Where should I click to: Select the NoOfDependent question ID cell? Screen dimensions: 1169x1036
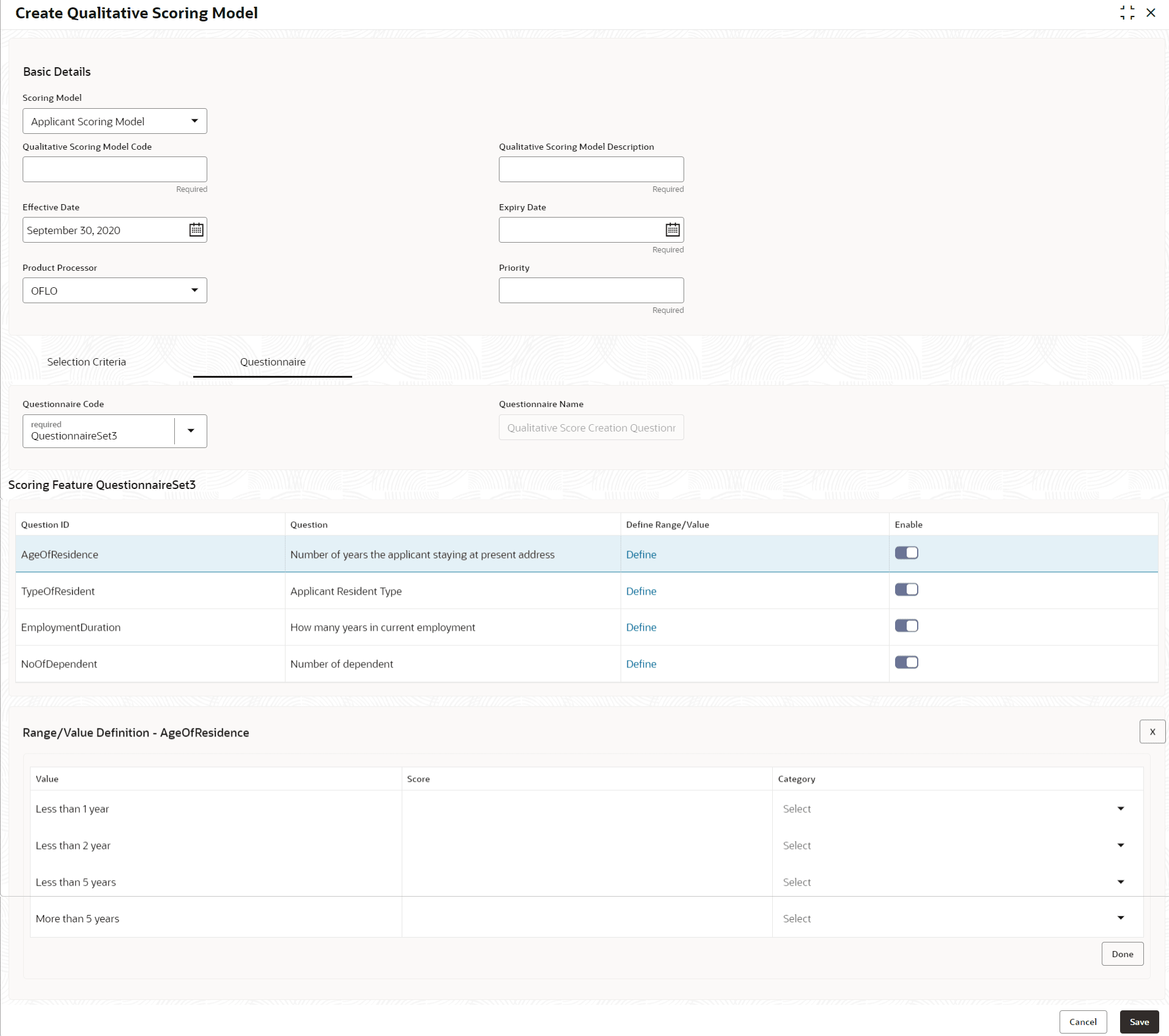pyautogui.click(x=150, y=664)
